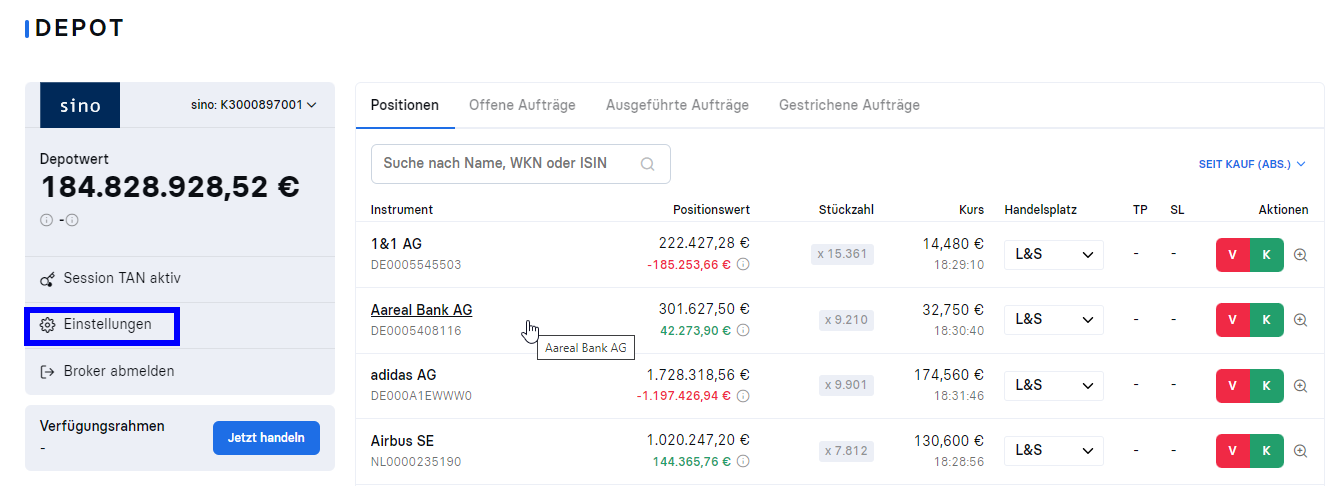Click the Stückzahl column header
The image size is (1327, 486).
click(846, 210)
